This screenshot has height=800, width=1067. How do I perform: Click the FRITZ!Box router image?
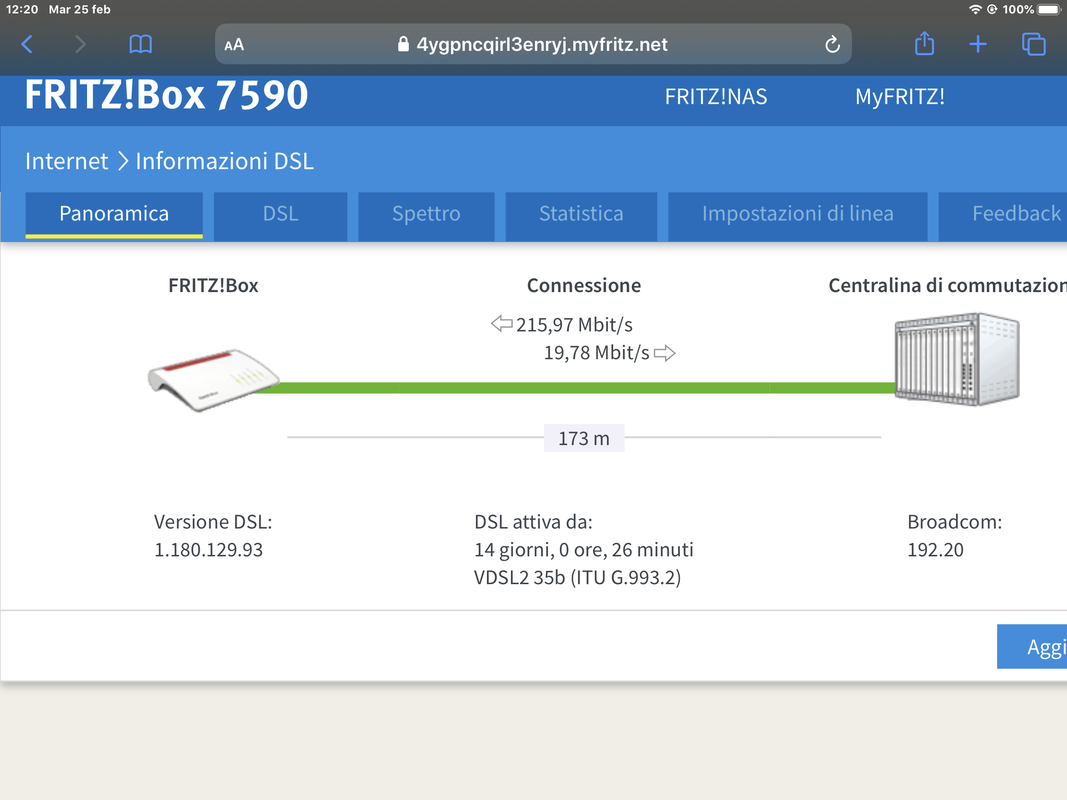[x=213, y=380]
